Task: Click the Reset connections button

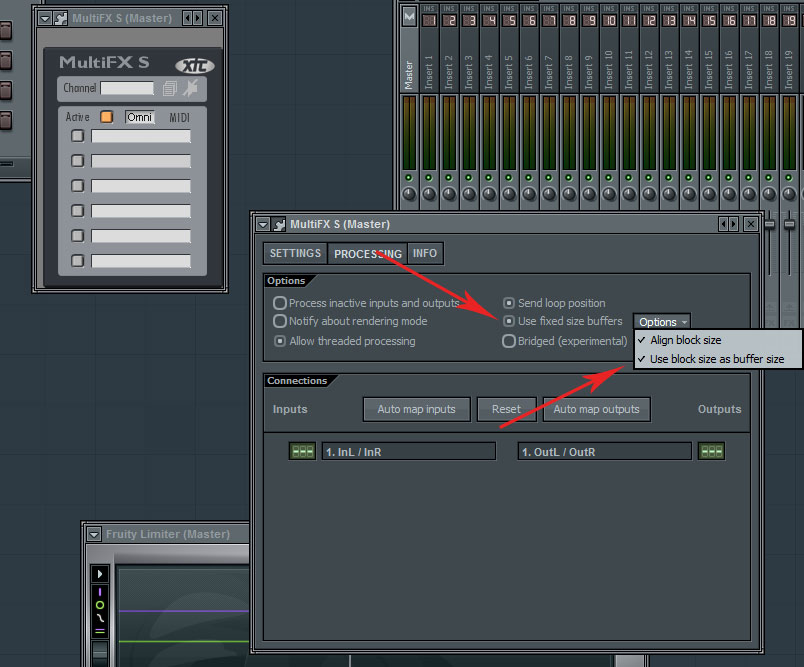Action: [x=506, y=409]
